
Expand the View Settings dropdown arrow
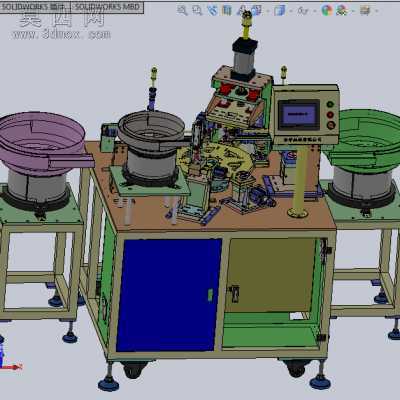coord(377,11)
